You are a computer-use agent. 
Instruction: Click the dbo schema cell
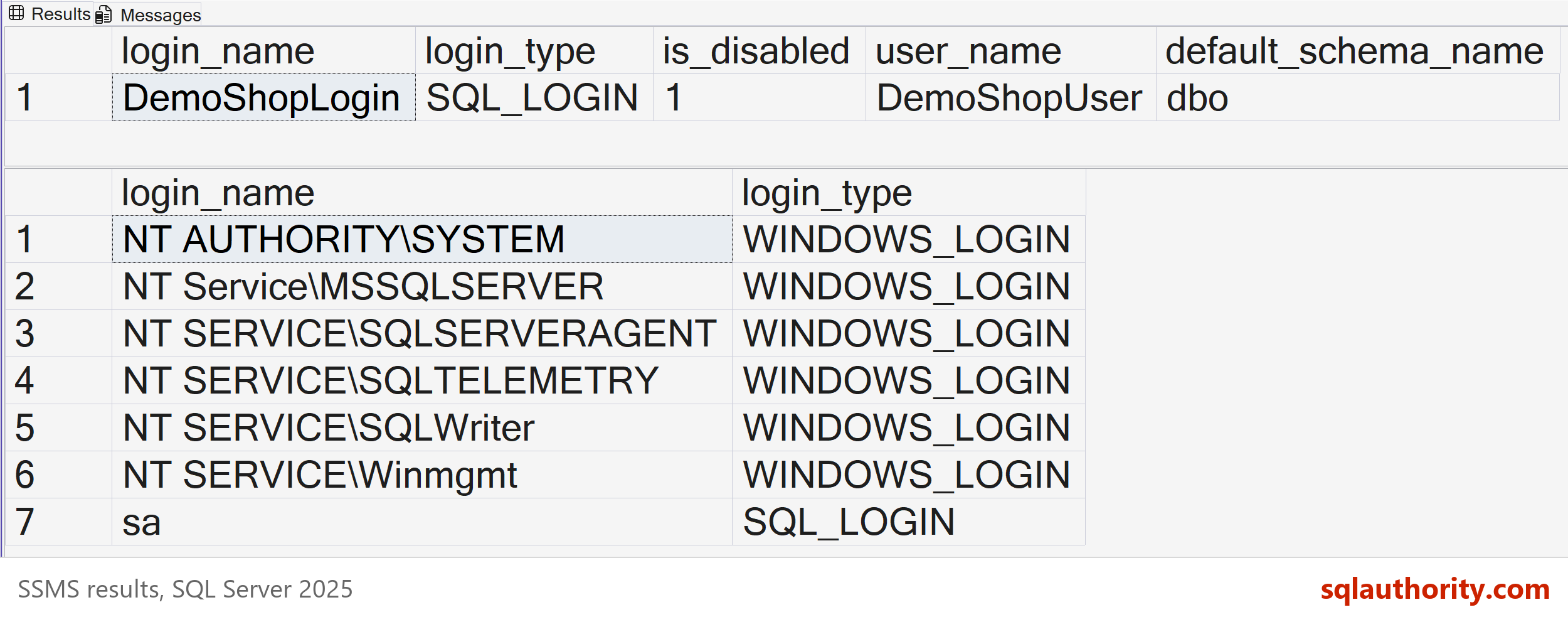(x=1357, y=97)
